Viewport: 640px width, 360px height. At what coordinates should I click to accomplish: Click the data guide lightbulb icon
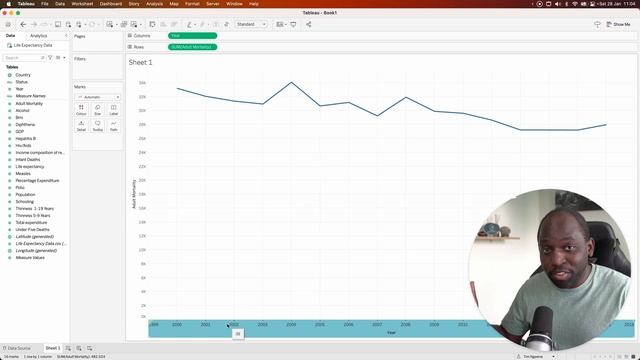pos(597,24)
